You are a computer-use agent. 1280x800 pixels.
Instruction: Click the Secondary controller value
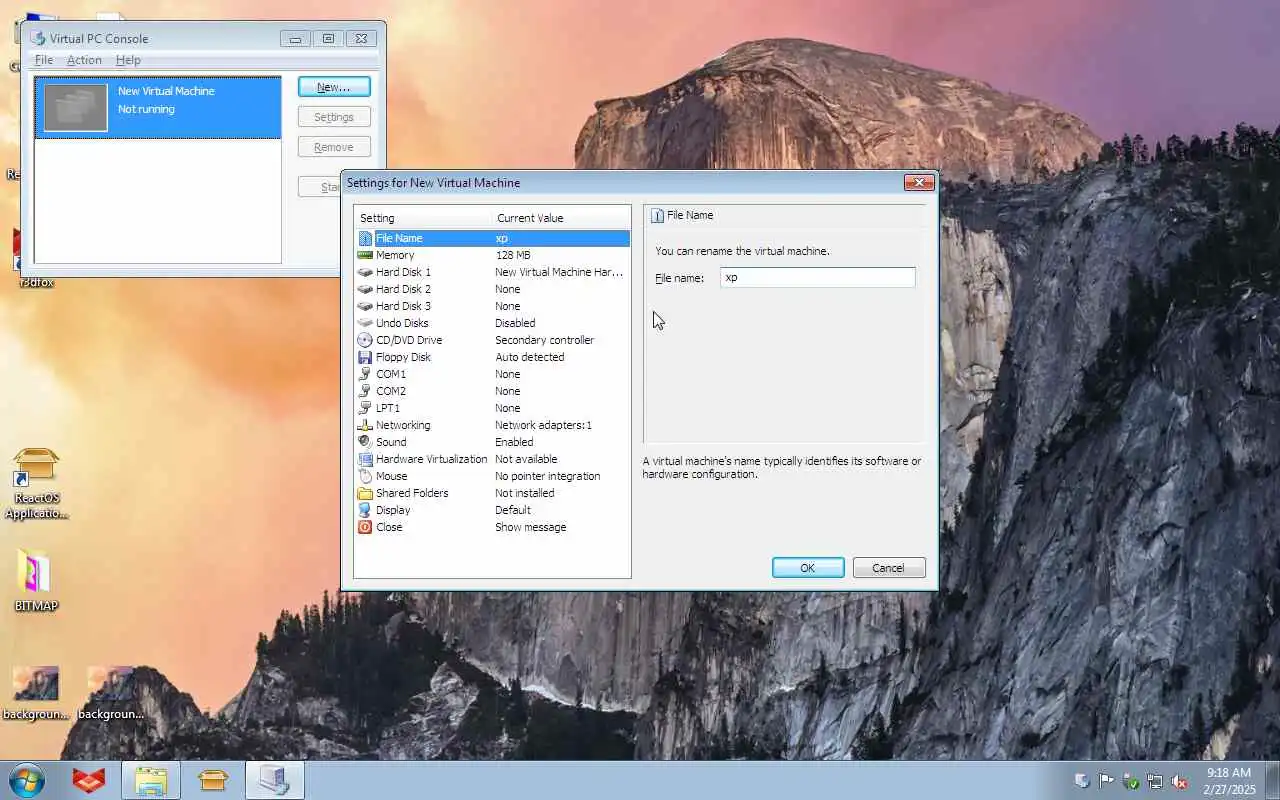545,340
